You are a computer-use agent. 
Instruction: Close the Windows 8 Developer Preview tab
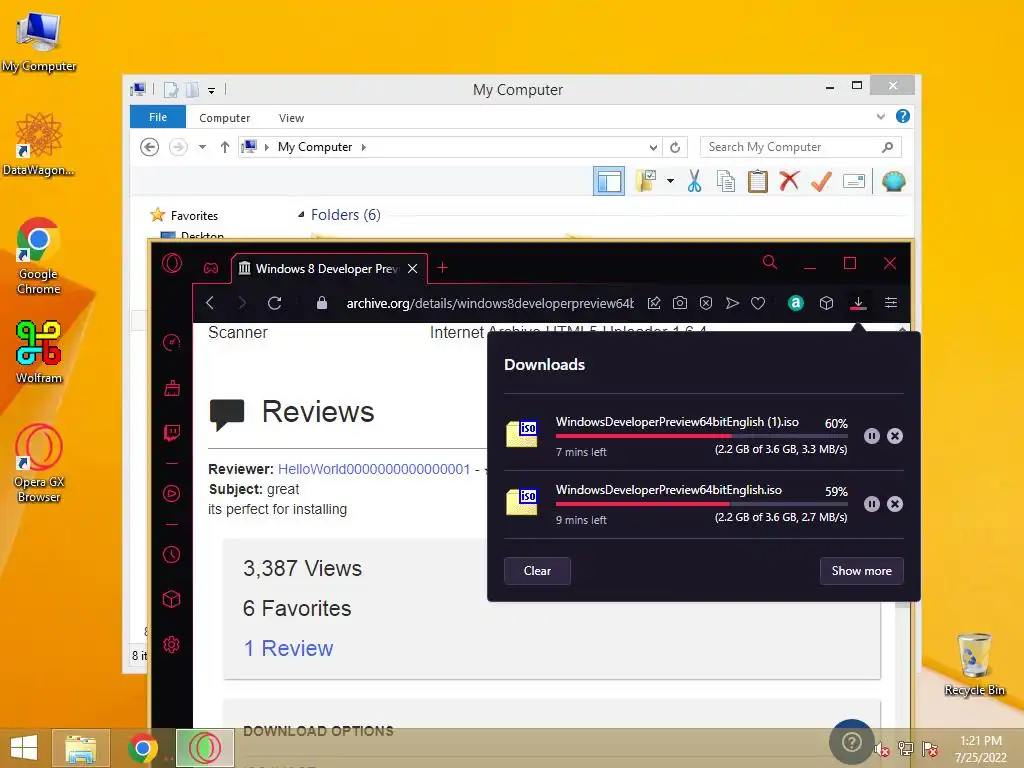[413, 268]
